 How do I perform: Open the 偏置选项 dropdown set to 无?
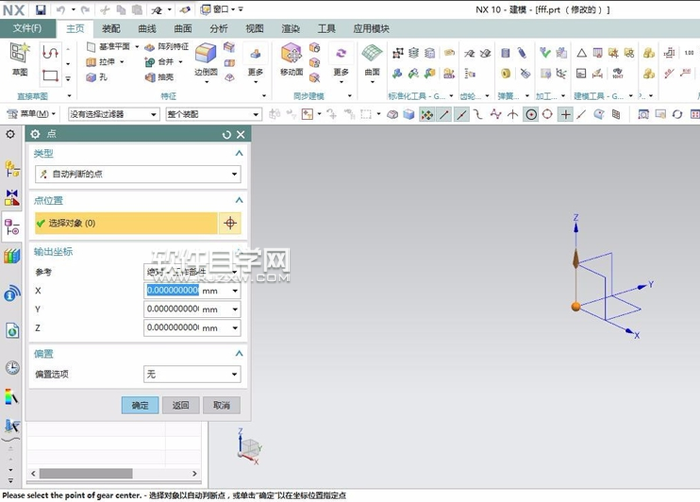point(192,374)
